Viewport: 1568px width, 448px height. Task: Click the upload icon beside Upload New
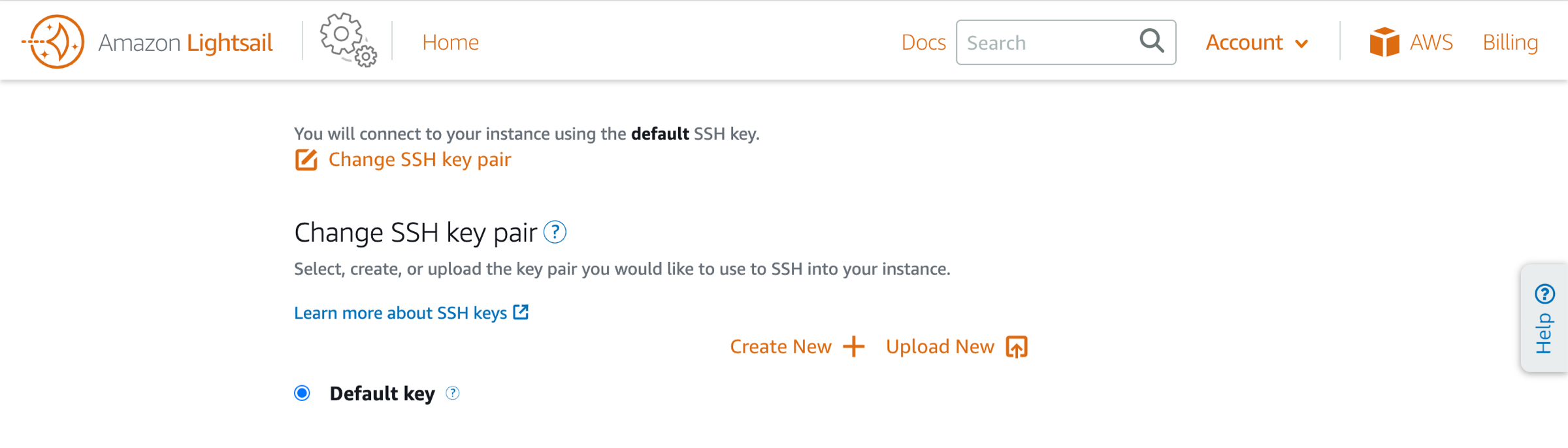pos(1017,347)
